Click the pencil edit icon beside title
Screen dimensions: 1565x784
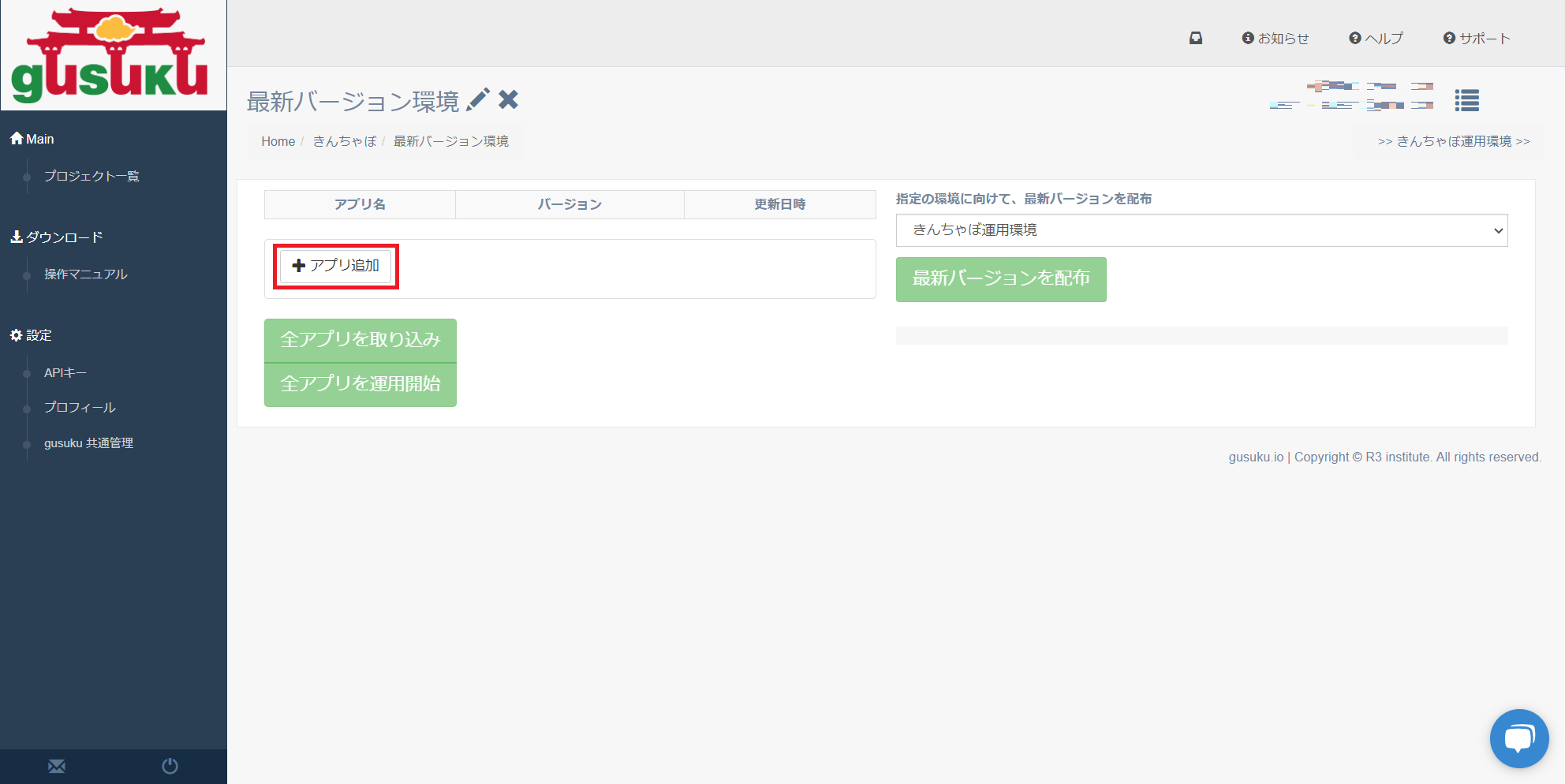click(478, 100)
